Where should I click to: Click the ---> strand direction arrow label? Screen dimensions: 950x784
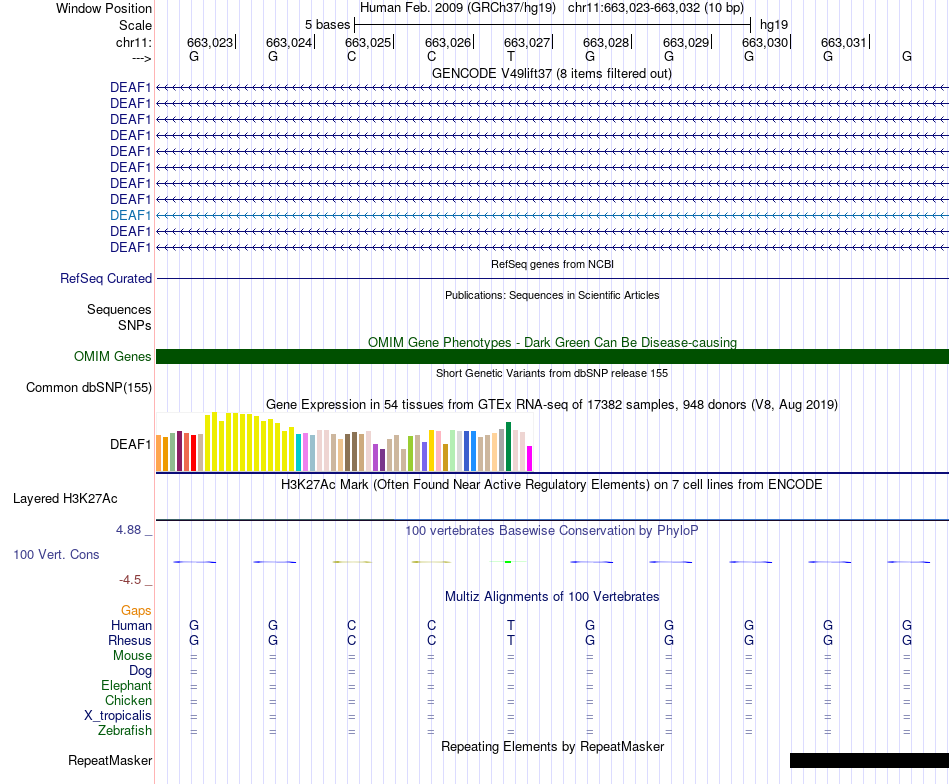point(141,58)
